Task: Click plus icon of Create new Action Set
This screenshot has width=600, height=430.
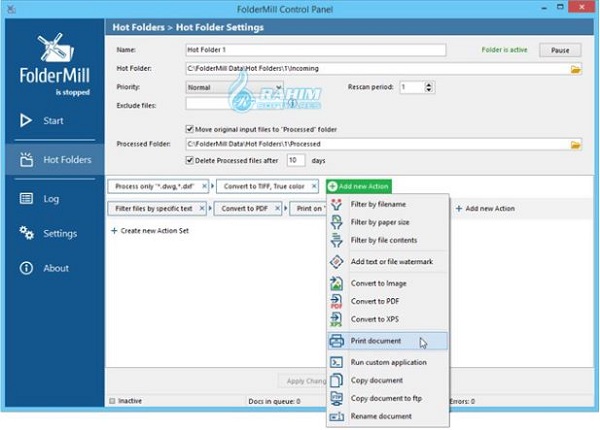Action: click(x=114, y=231)
